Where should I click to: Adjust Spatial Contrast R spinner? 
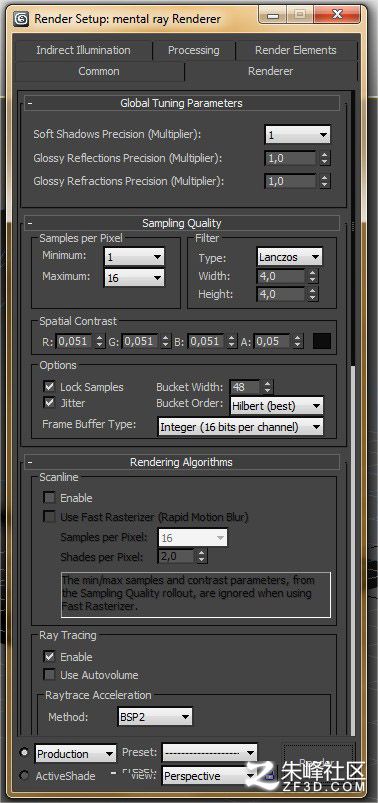[99, 341]
